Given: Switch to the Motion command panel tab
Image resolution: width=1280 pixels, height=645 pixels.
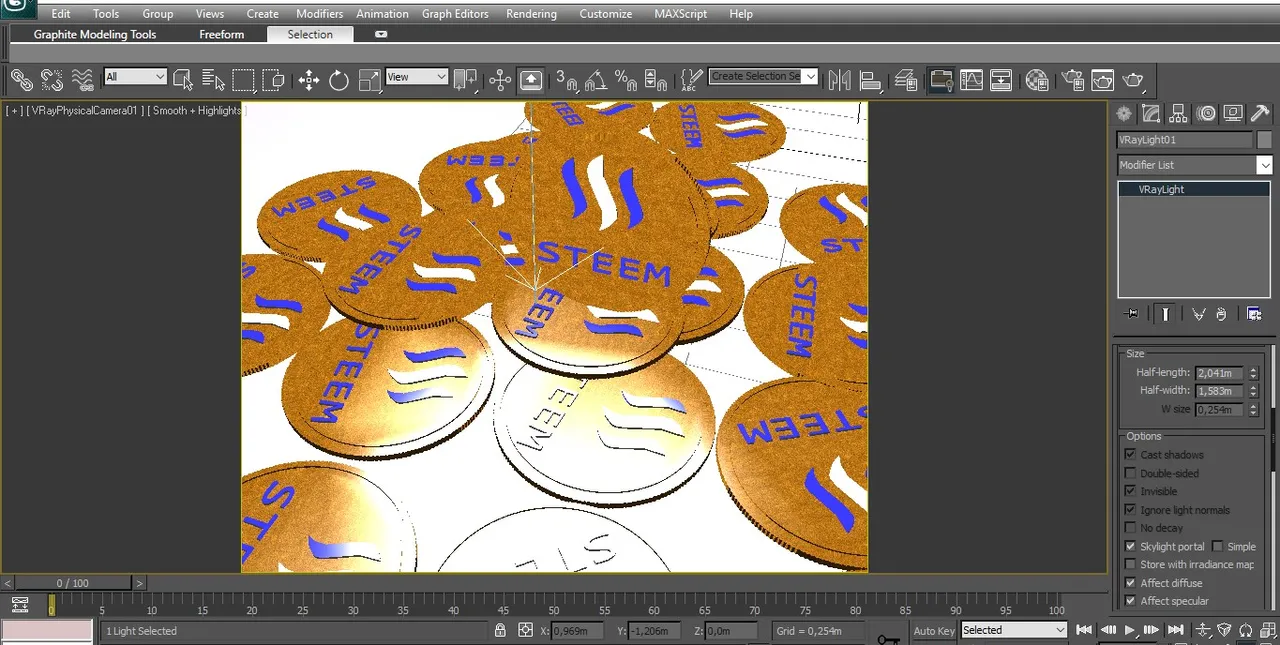Looking at the screenshot, I should pyautogui.click(x=1206, y=114).
